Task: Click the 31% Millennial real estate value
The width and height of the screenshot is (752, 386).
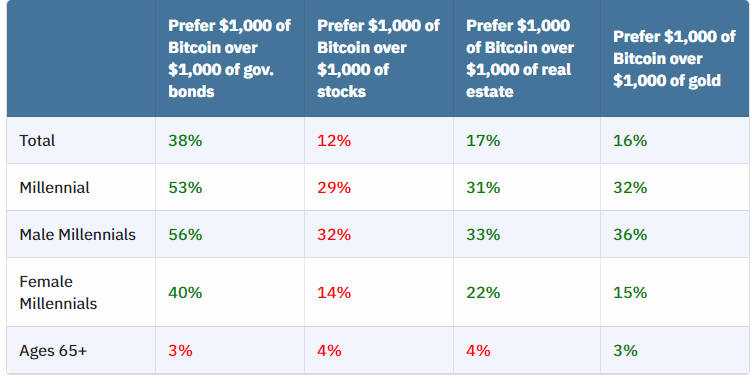Action: [x=483, y=187]
